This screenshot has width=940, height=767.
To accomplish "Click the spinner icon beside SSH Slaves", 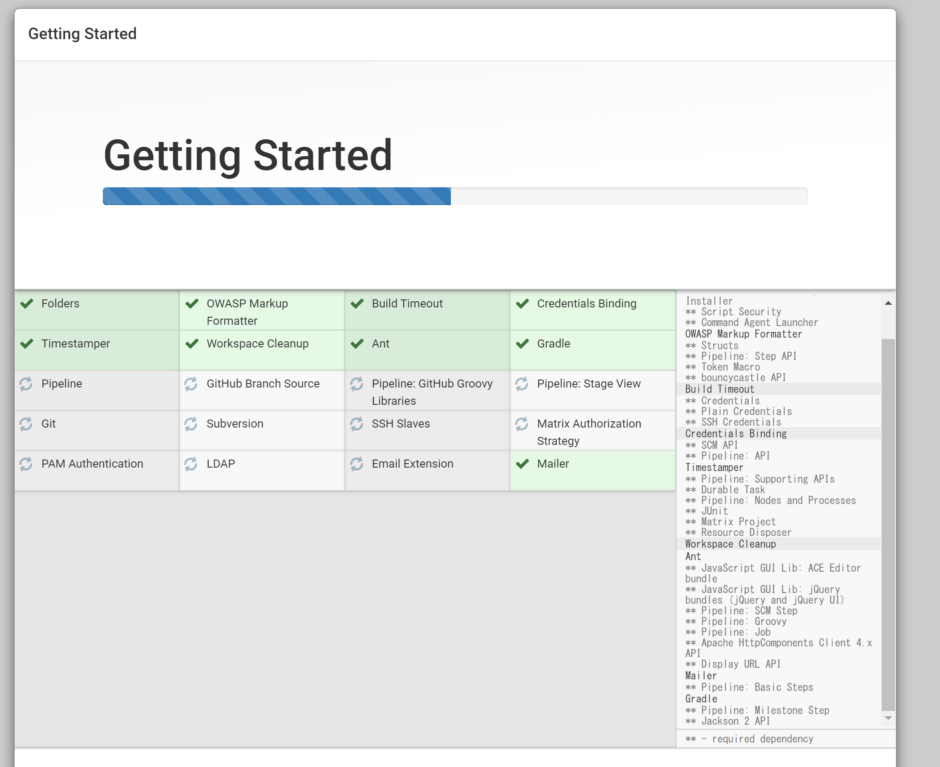I will [x=356, y=423].
